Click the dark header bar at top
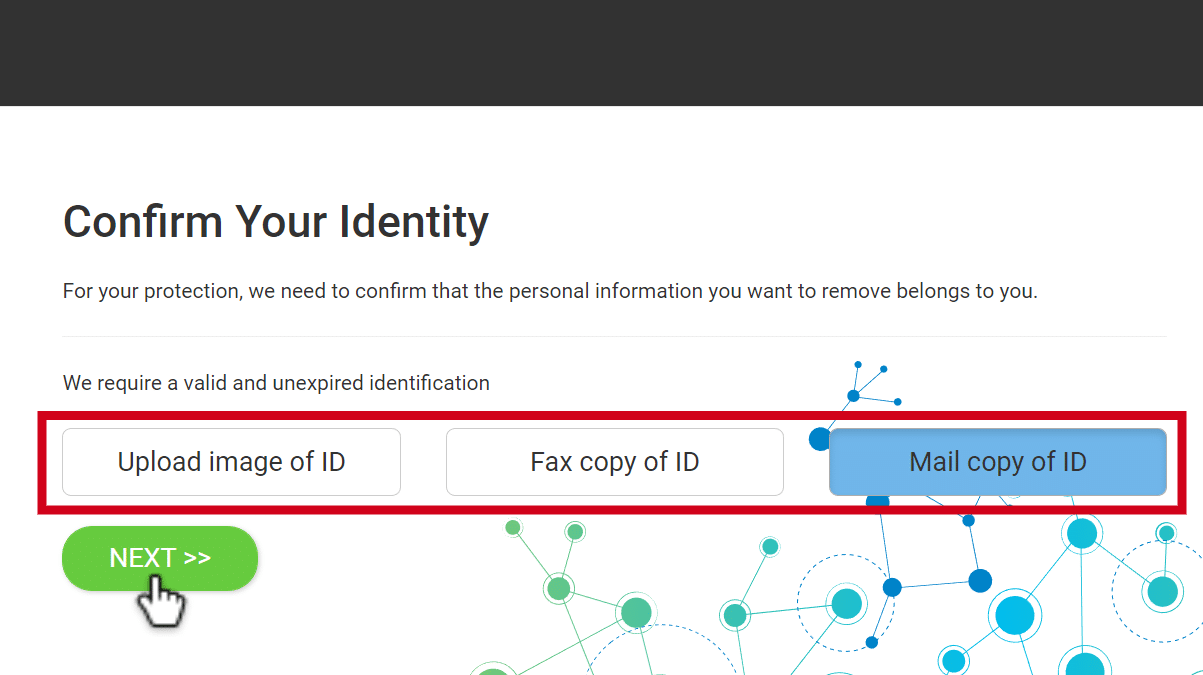1203x675 pixels. click(601, 52)
